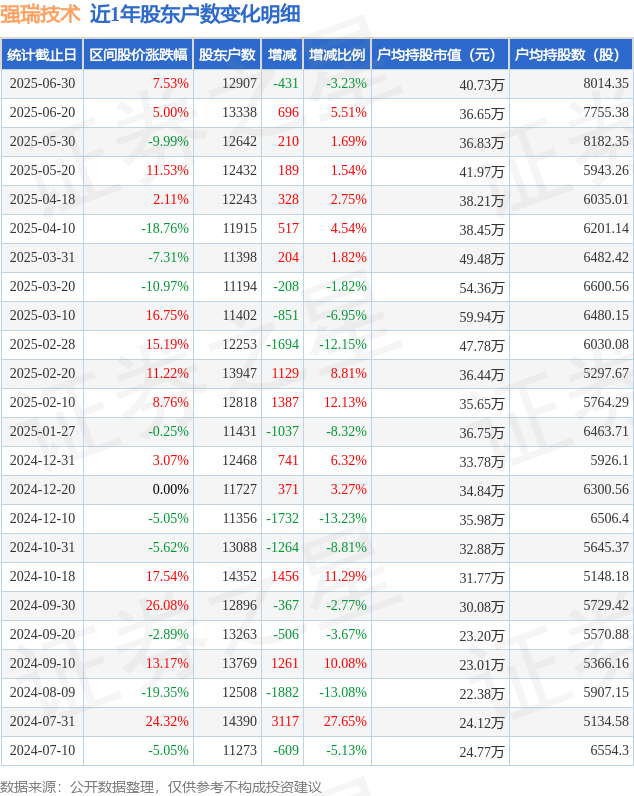Click the 8182.35 average shares cell

pos(606,141)
